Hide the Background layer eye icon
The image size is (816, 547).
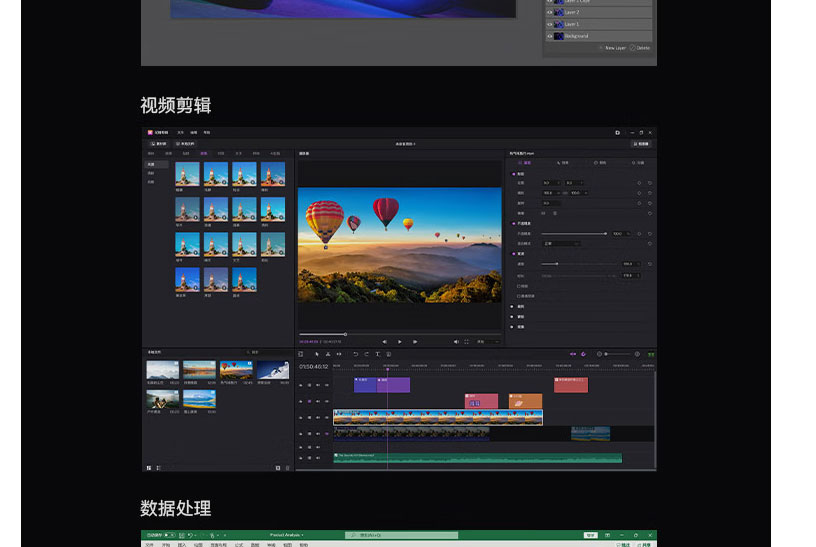550,36
